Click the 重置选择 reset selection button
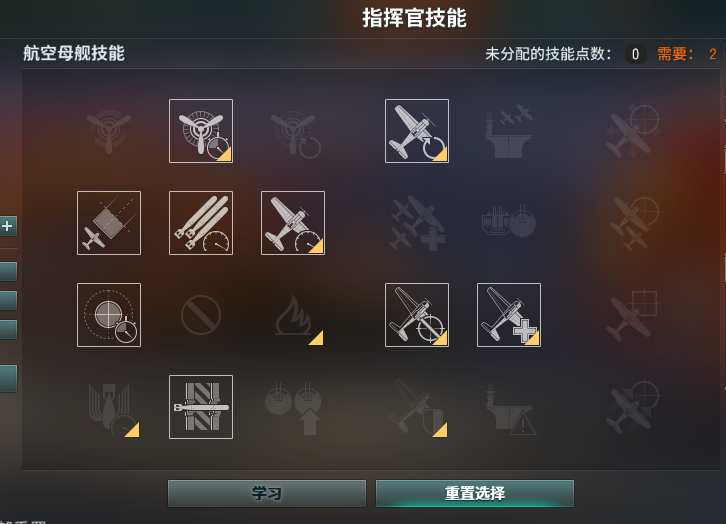 pyautogui.click(x=475, y=493)
